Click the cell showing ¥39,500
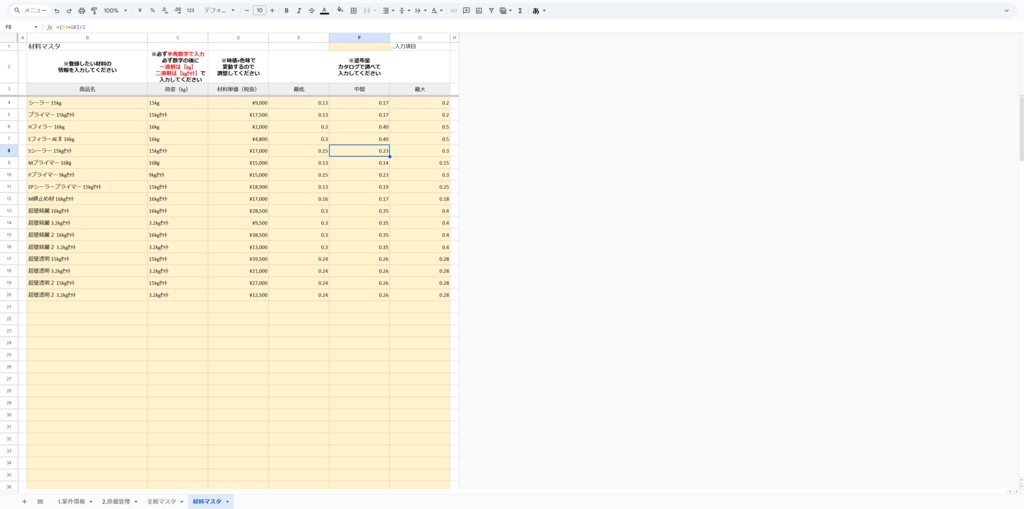The image size is (1024, 509). point(238,259)
